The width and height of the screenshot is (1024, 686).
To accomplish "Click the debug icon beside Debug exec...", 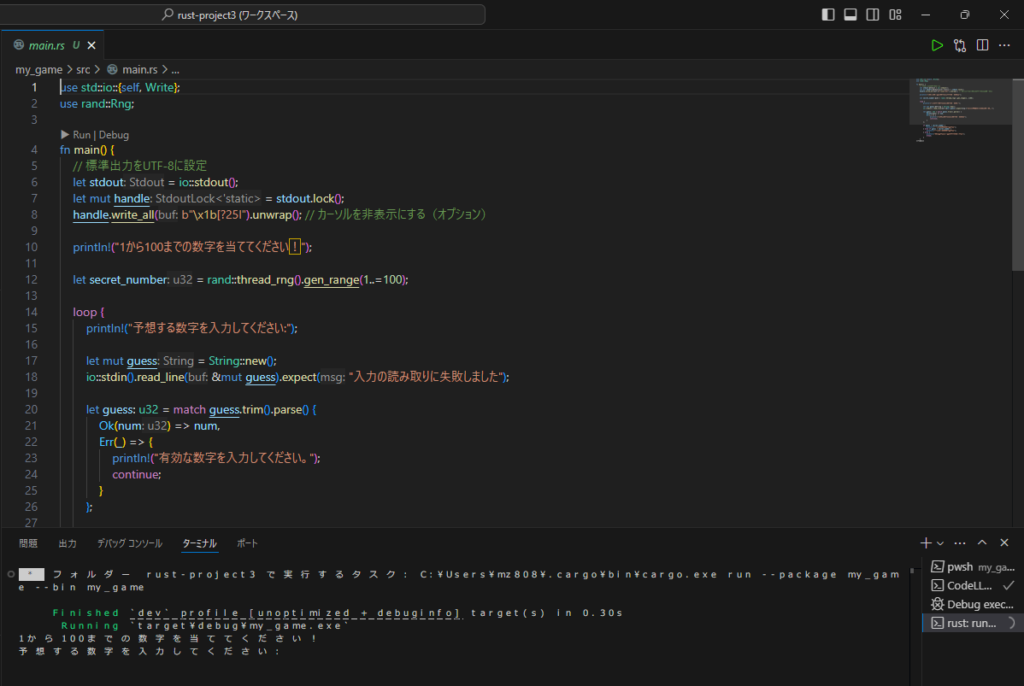I will 937,604.
